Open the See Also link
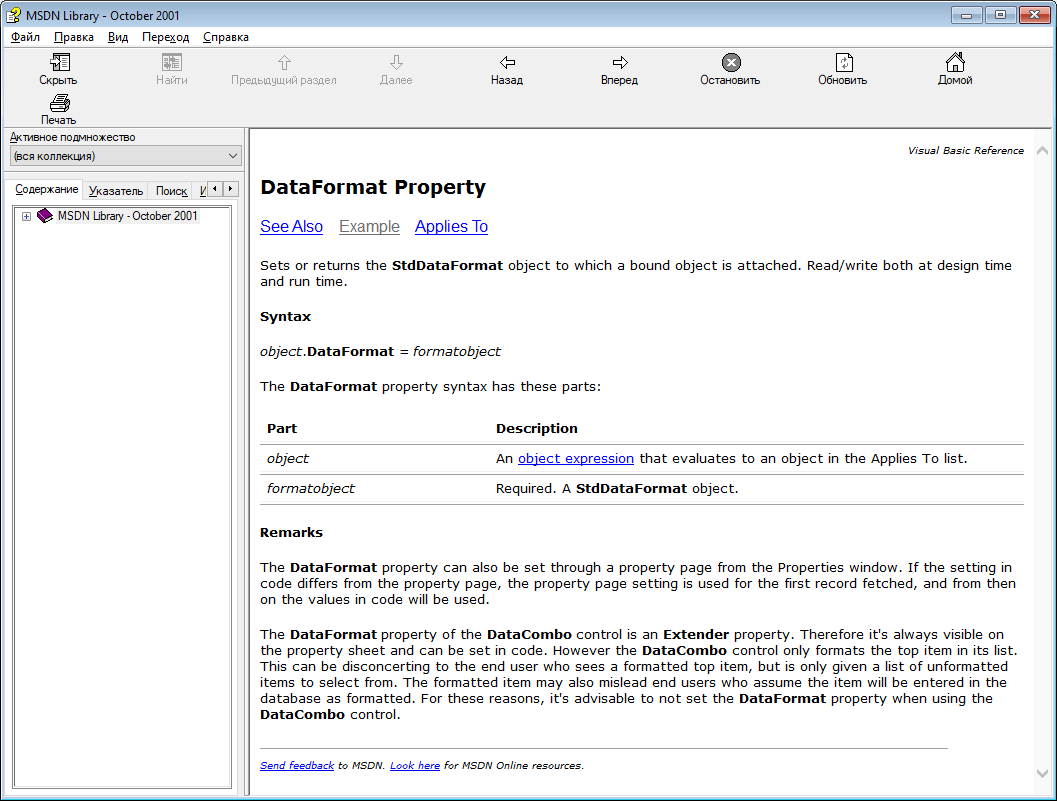Image resolution: width=1057 pixels, height=801 pixels. point(291,227)
